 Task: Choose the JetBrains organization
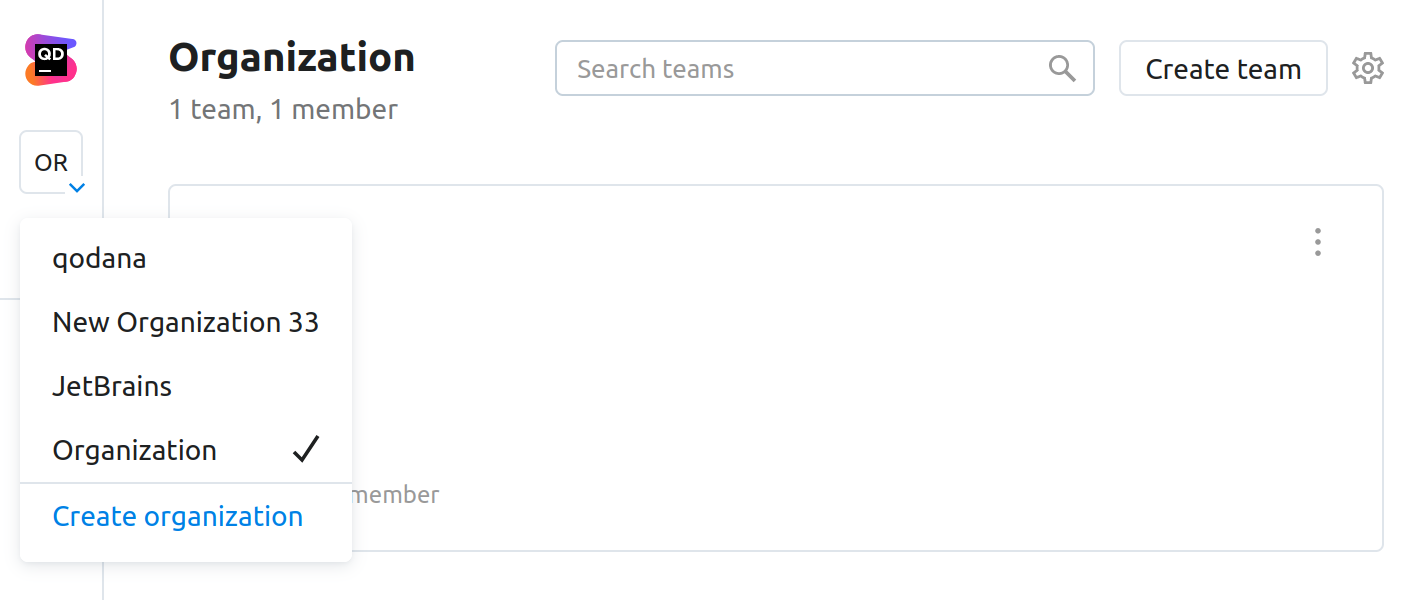[112, 387]
